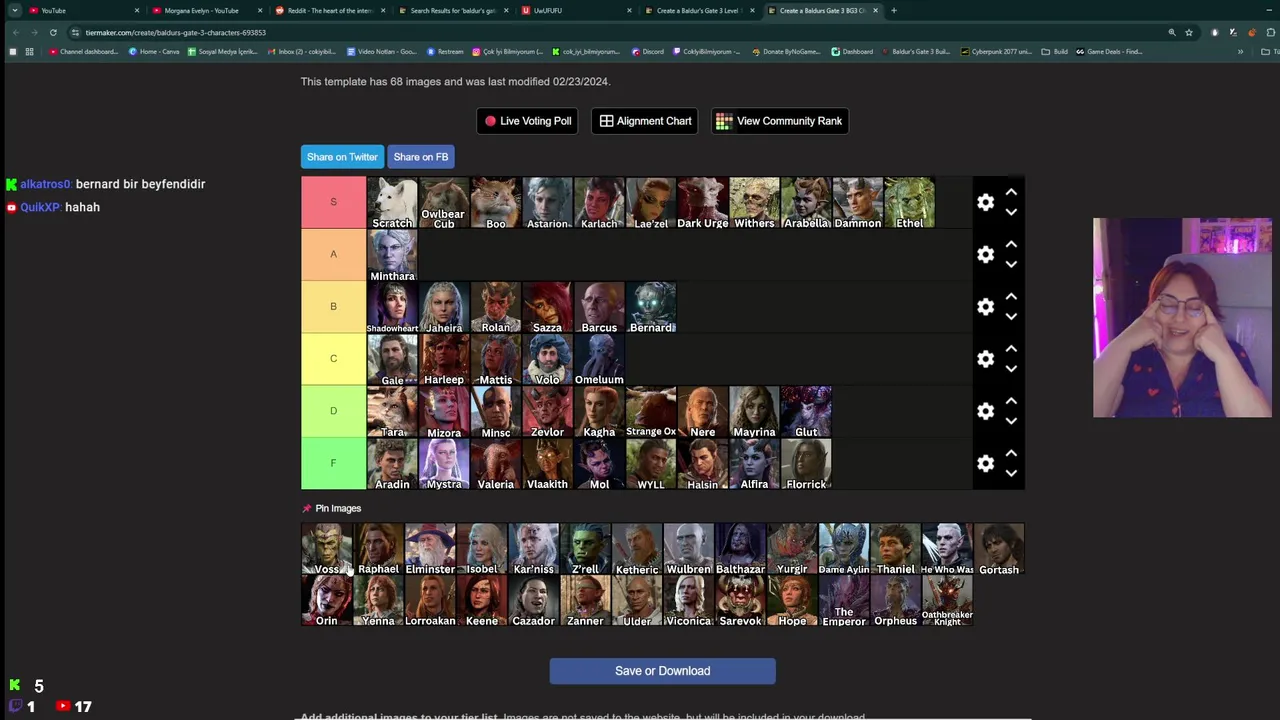Open settings gear for C tier row

pyautogui.click(x=985, y=359)
